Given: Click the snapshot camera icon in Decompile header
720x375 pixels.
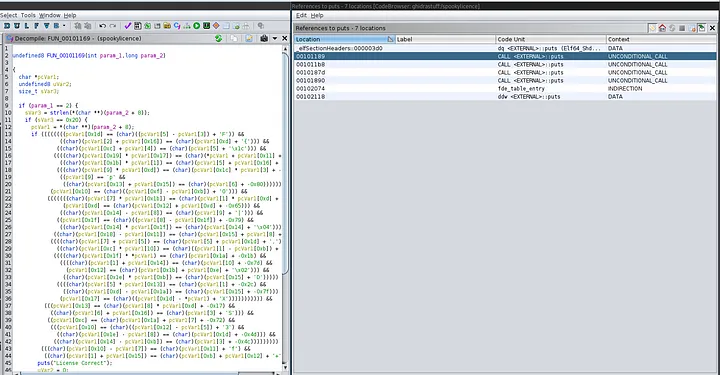Looking at the screenshot, I should pyautogui.click(x=264, y=38).
